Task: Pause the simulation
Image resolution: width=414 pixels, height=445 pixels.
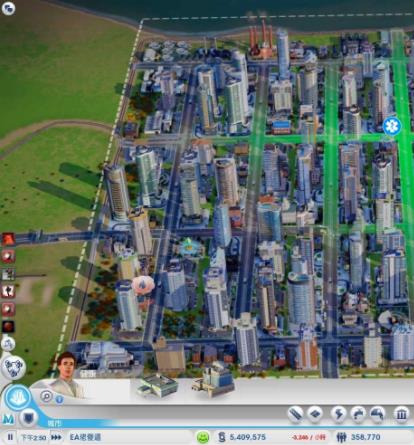Action: pos(10,437)
